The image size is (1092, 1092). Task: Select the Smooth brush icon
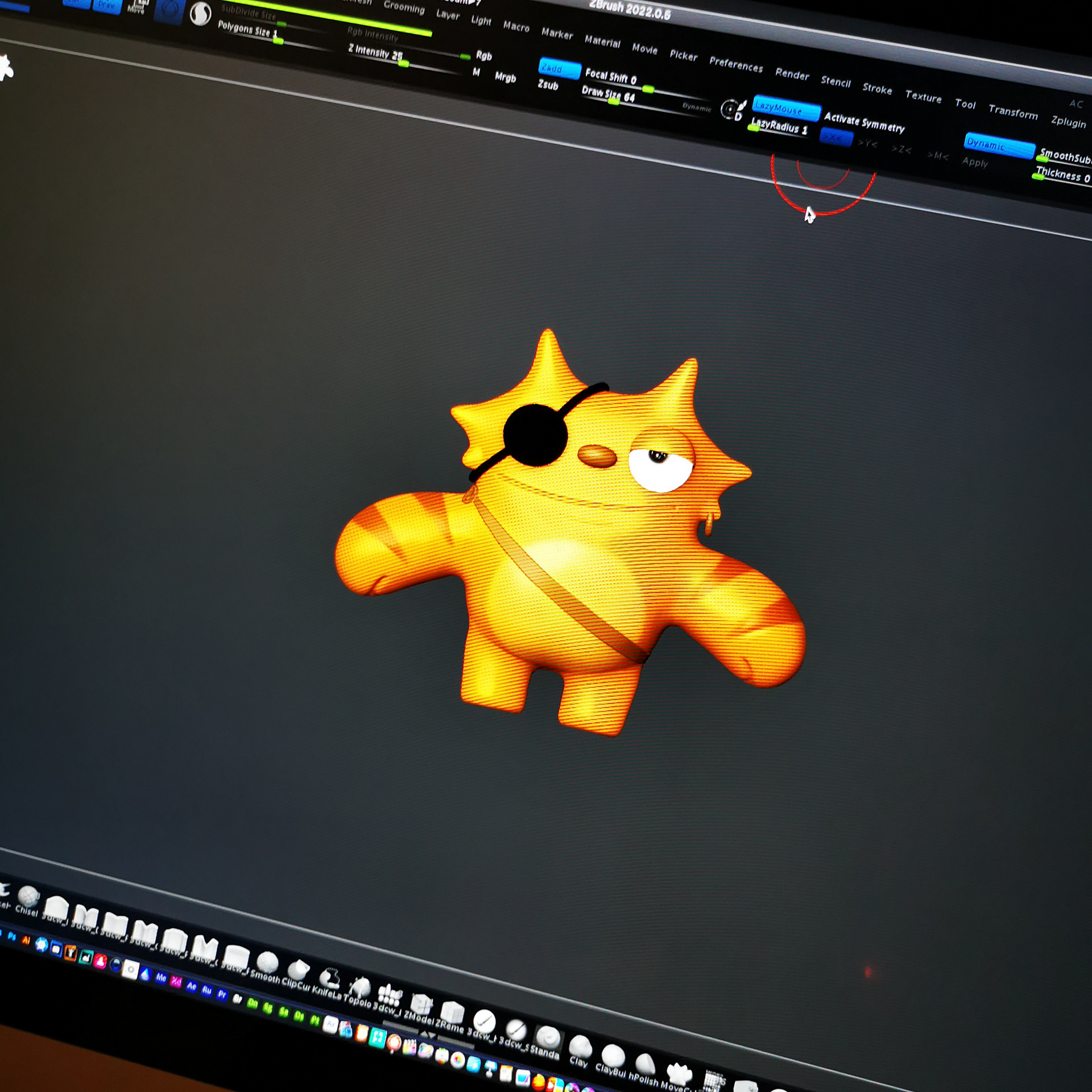[x=267, y=963]
